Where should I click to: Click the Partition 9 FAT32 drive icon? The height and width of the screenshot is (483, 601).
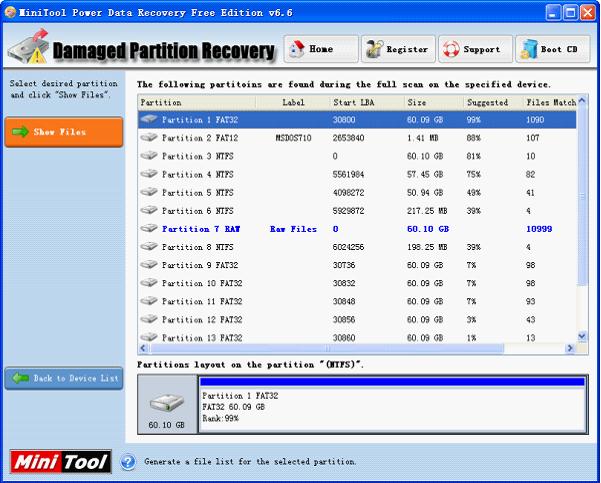click(x=149, y=264)
